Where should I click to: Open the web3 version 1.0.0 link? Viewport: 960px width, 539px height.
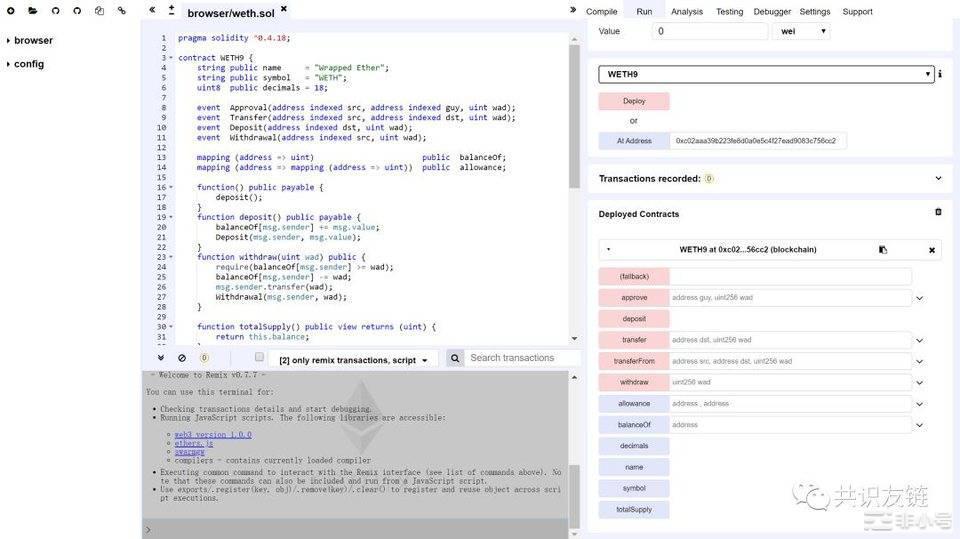click(212, 435)
